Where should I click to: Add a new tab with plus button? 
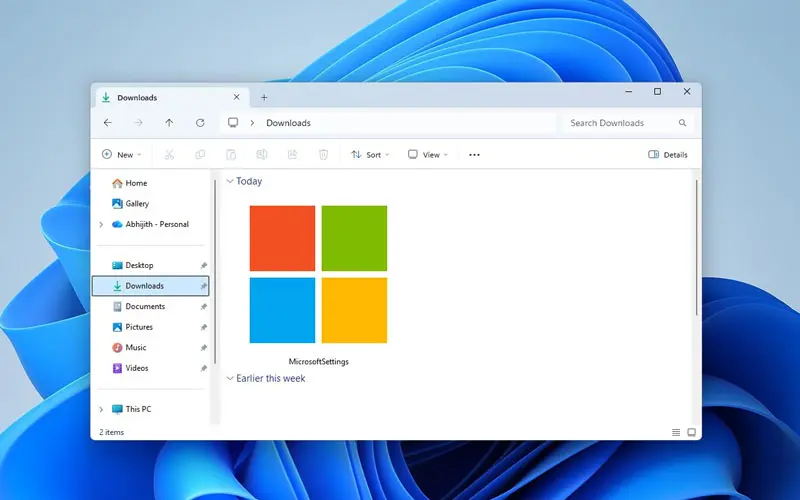pyautogui.click(x=264, y=97)
